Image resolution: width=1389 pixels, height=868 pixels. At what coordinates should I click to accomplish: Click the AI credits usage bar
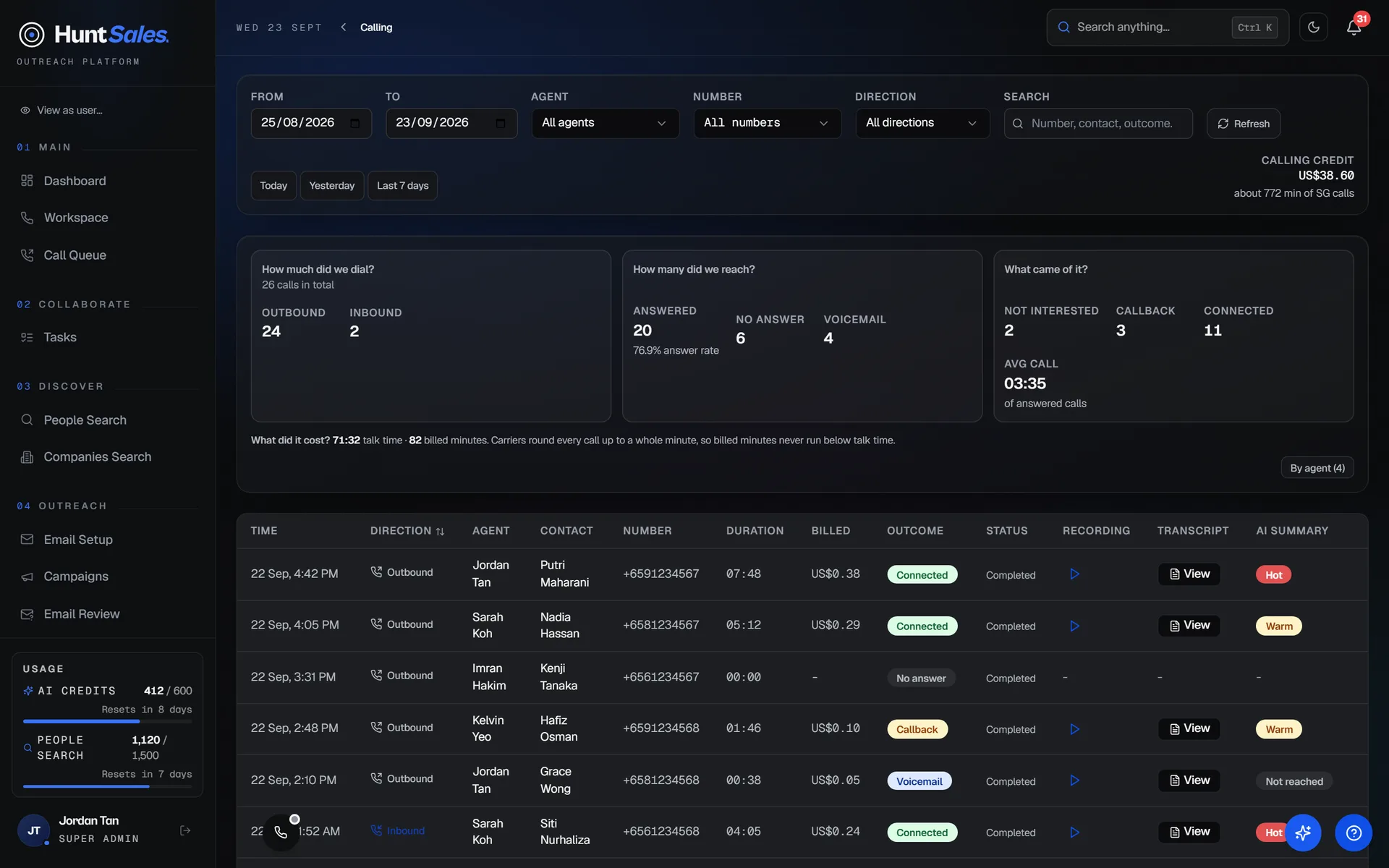tap(107, 721)
